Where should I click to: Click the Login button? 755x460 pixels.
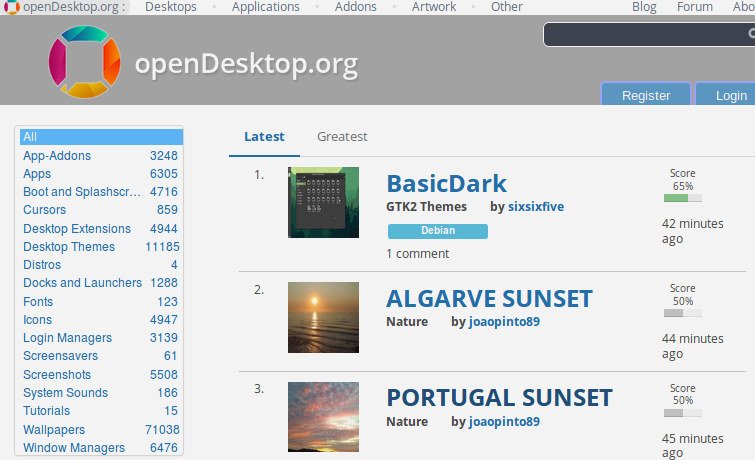727,95
